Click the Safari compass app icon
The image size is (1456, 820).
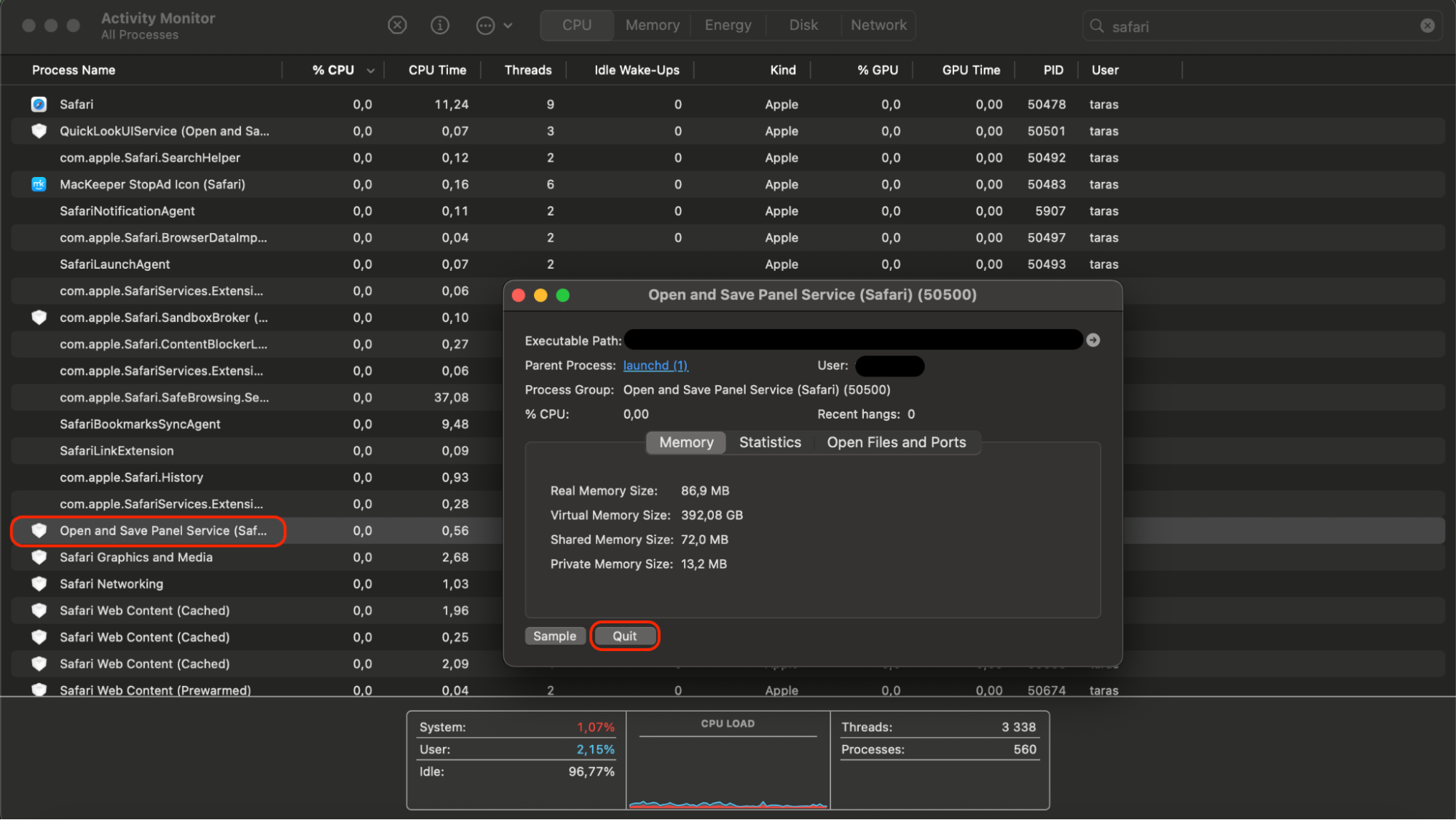coord(39,104)
